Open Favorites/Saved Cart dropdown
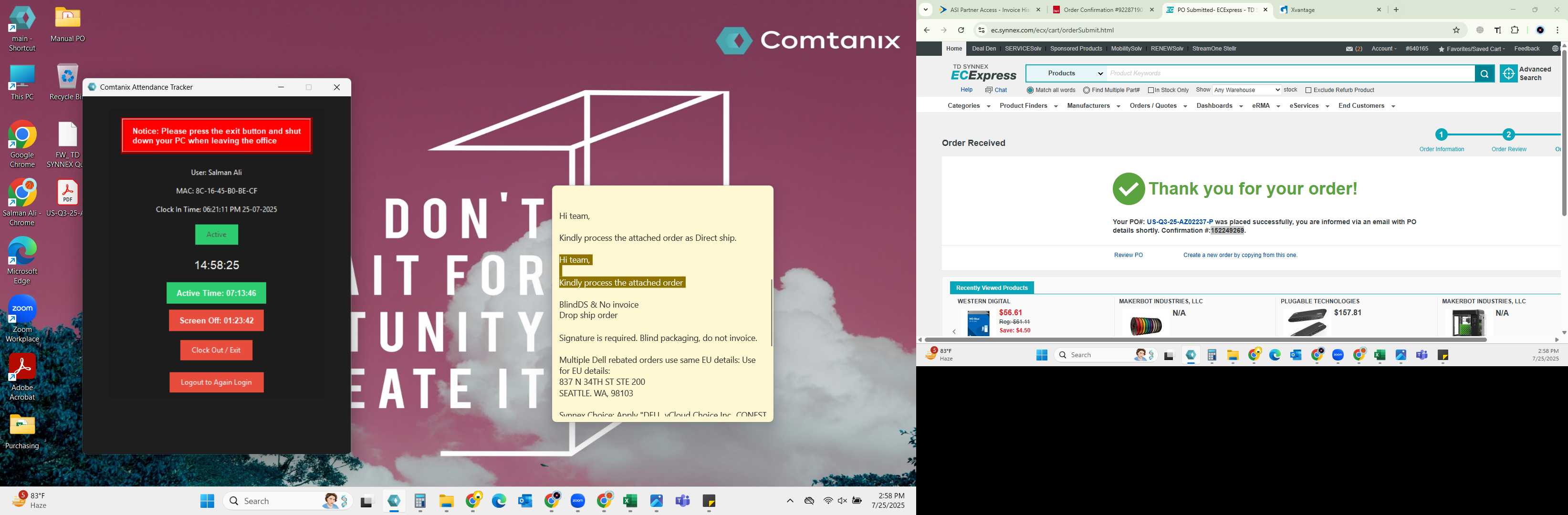The image size is (1568, 515). pyautogui.click(x=1471, y=49)
